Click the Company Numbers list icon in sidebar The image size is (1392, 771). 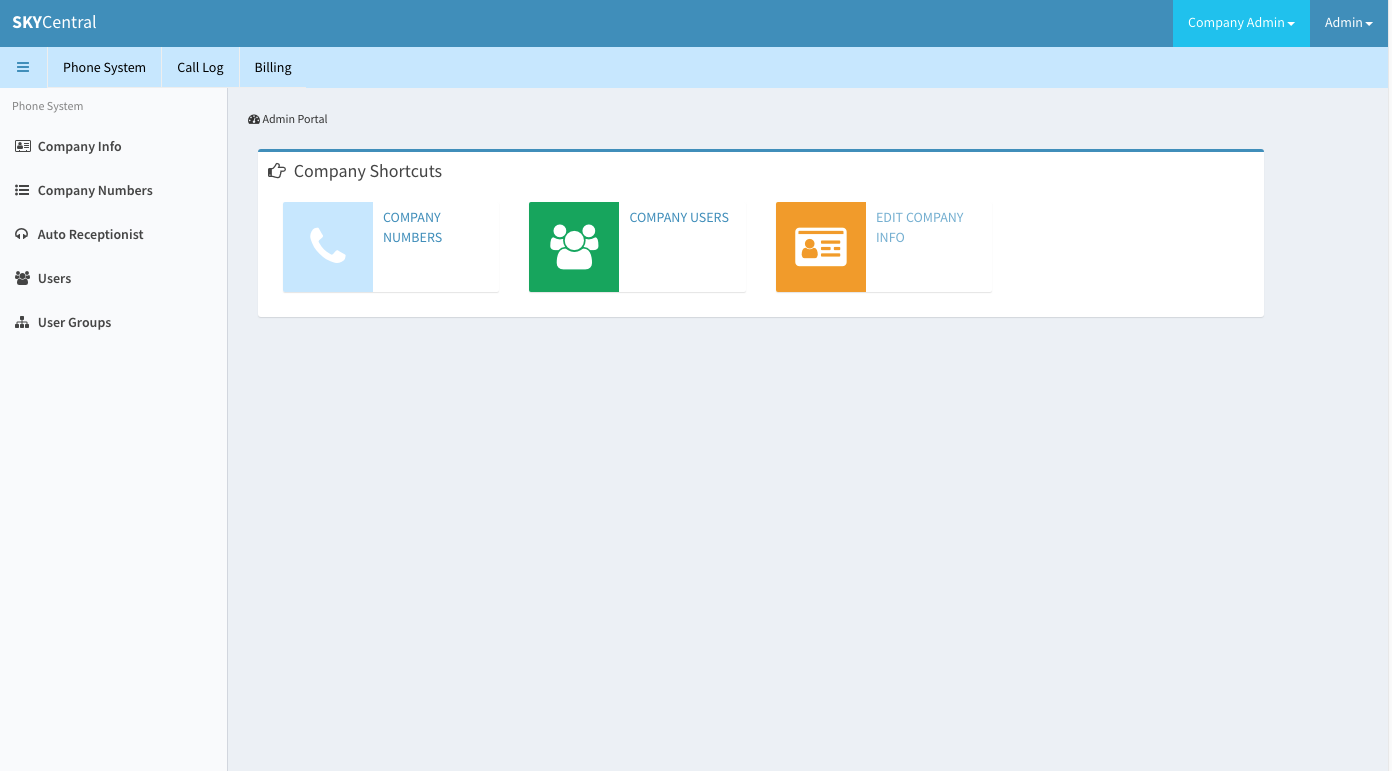22,190
